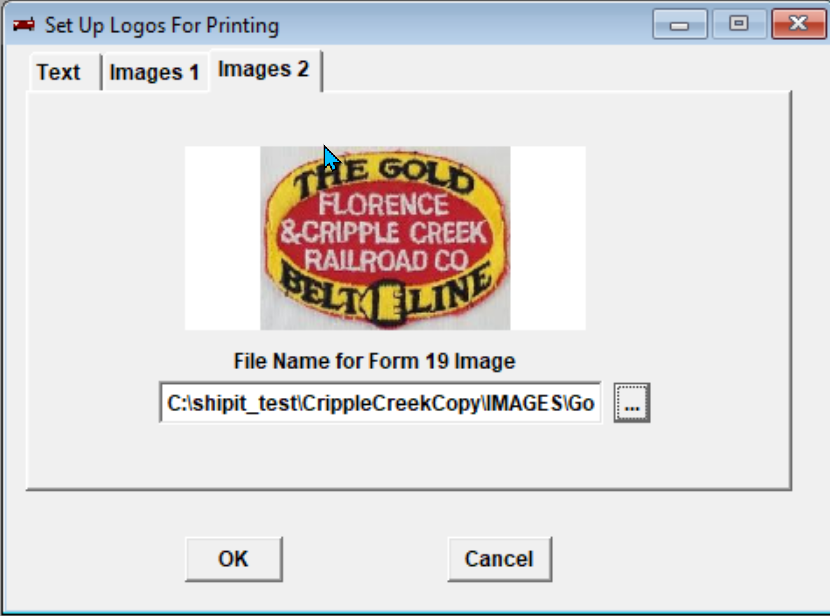This screenshot has height=616, width=830.
Task: Click the white margin left of the logo patch
Action: tap(222, 238)
